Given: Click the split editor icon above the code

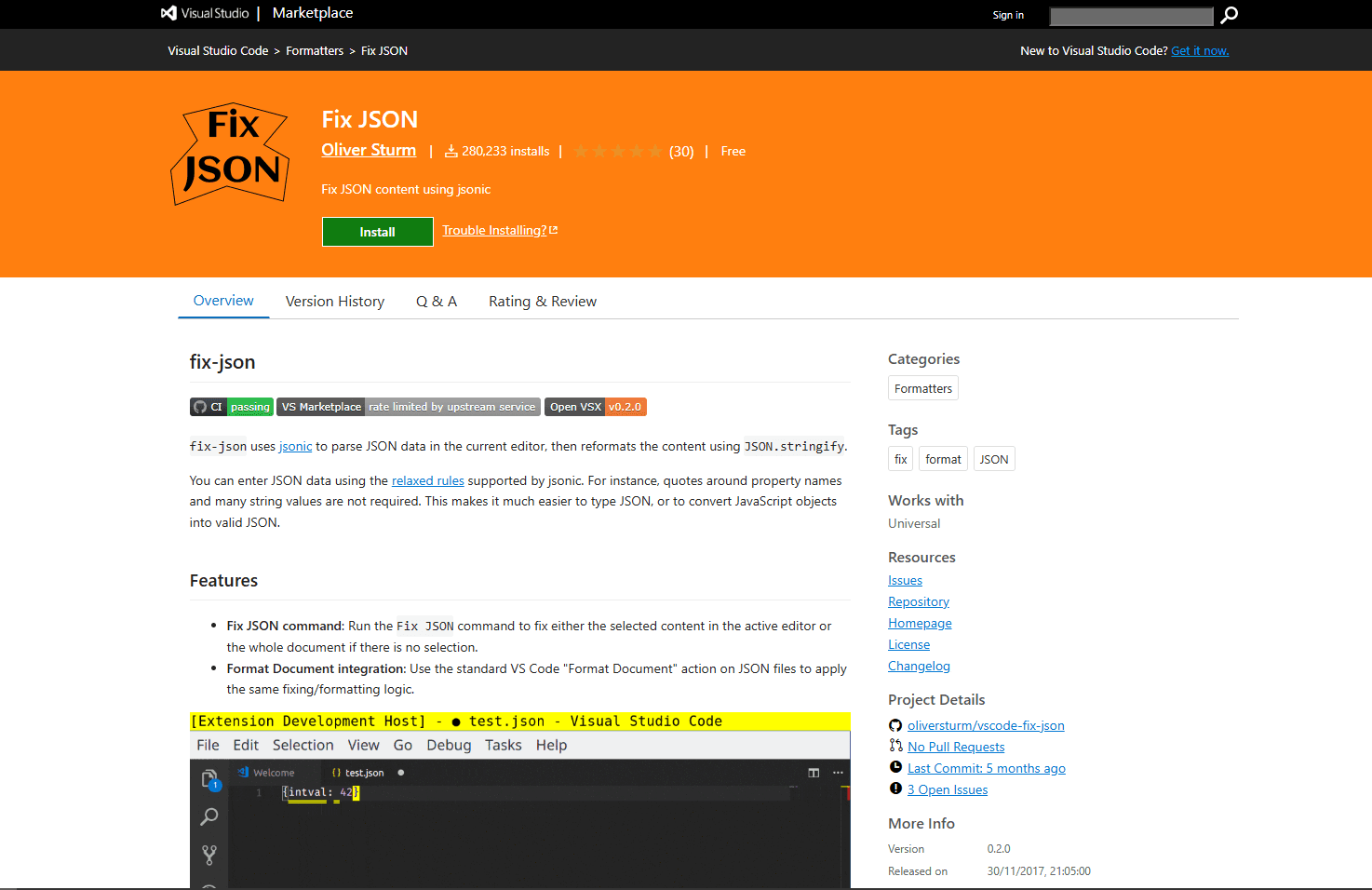Looking at the screenshot, I should pyautogui.click(x=813, y=773).
